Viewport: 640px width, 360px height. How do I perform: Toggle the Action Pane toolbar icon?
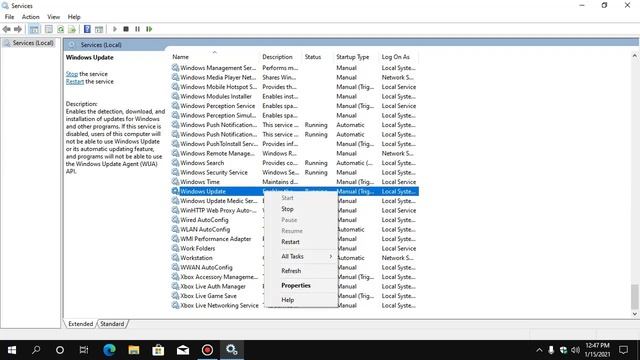coord(99,29)
